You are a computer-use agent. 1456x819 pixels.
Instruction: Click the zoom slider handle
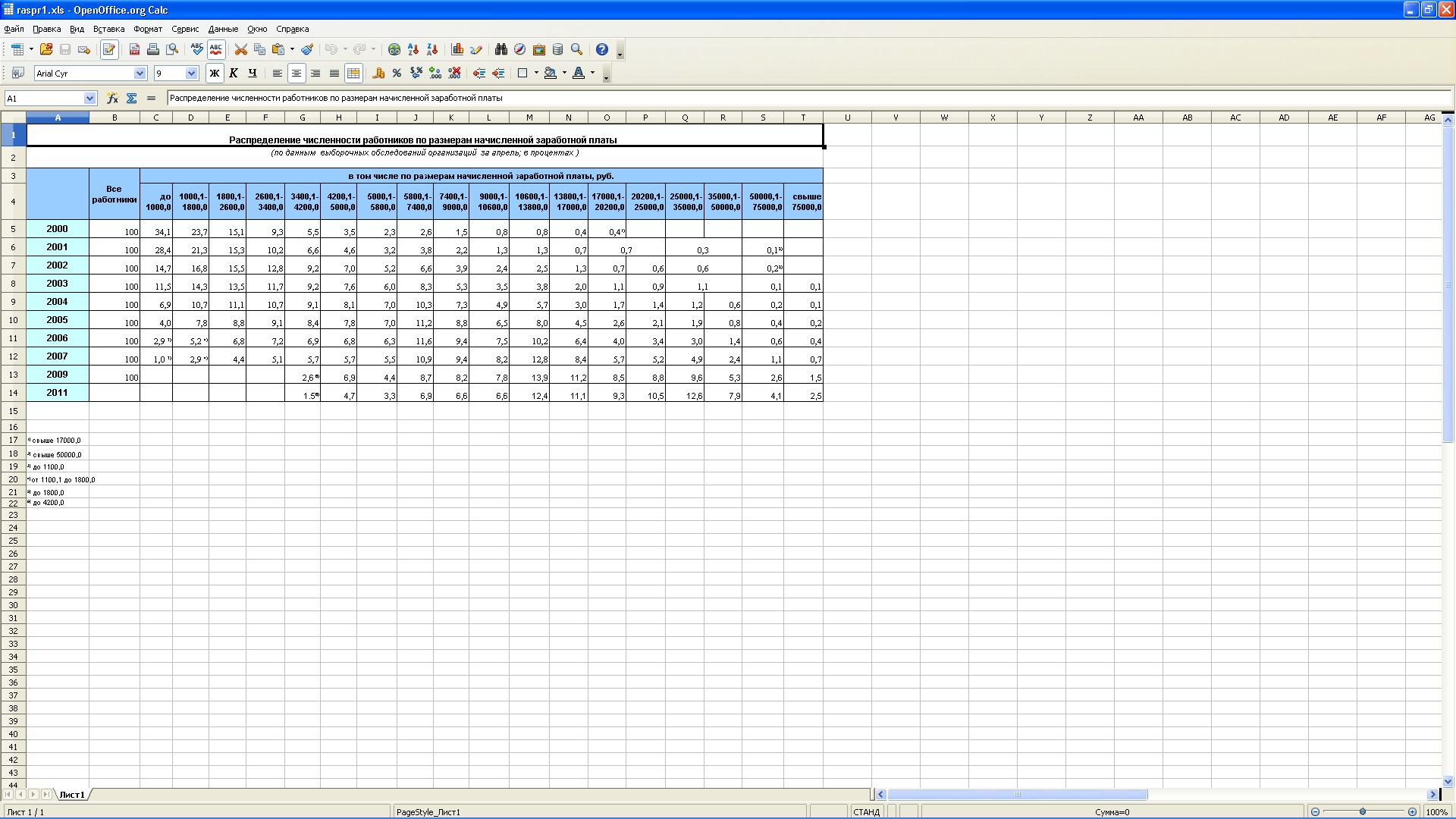[1363, 811]
